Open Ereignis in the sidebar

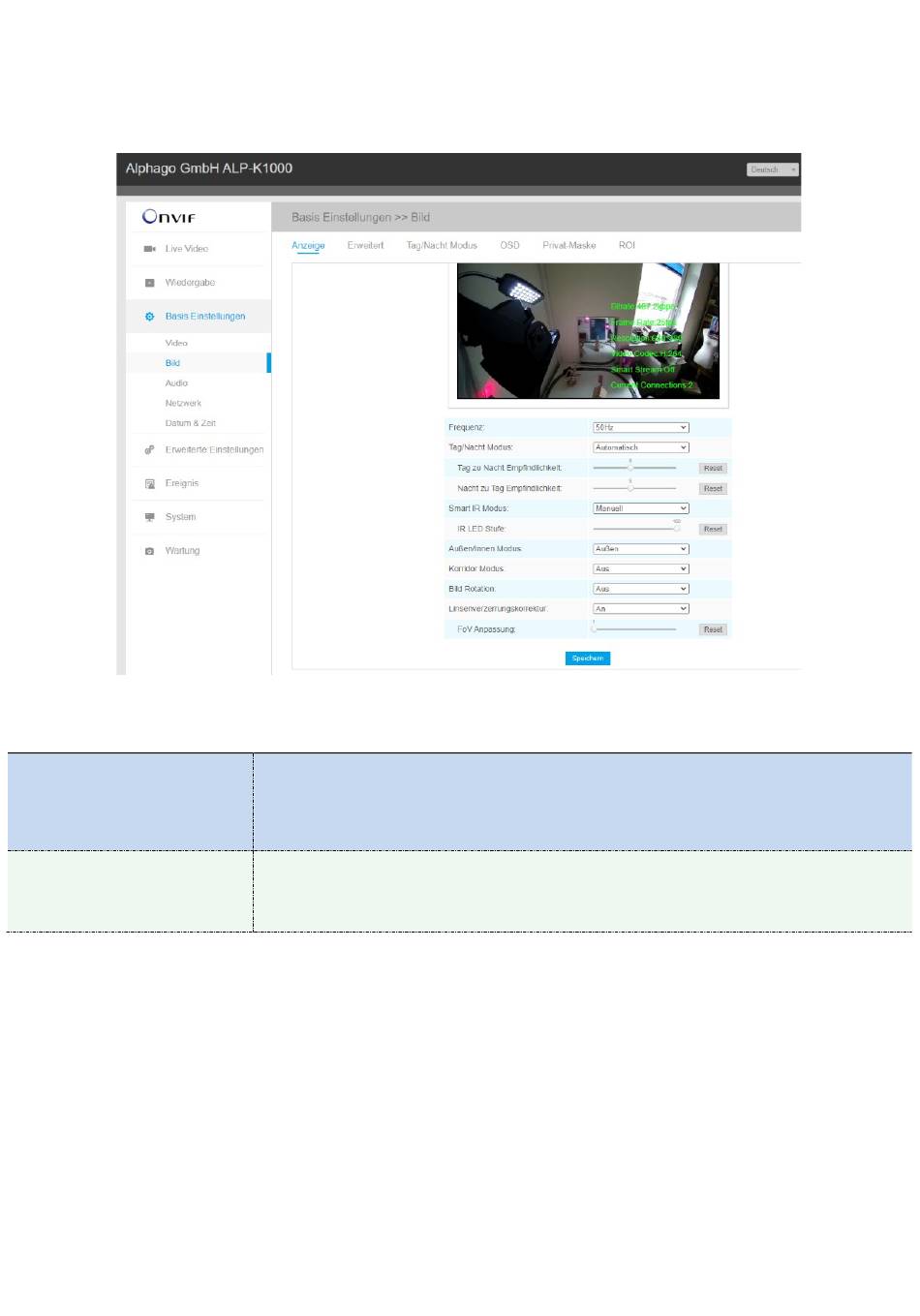pos(181,483)
